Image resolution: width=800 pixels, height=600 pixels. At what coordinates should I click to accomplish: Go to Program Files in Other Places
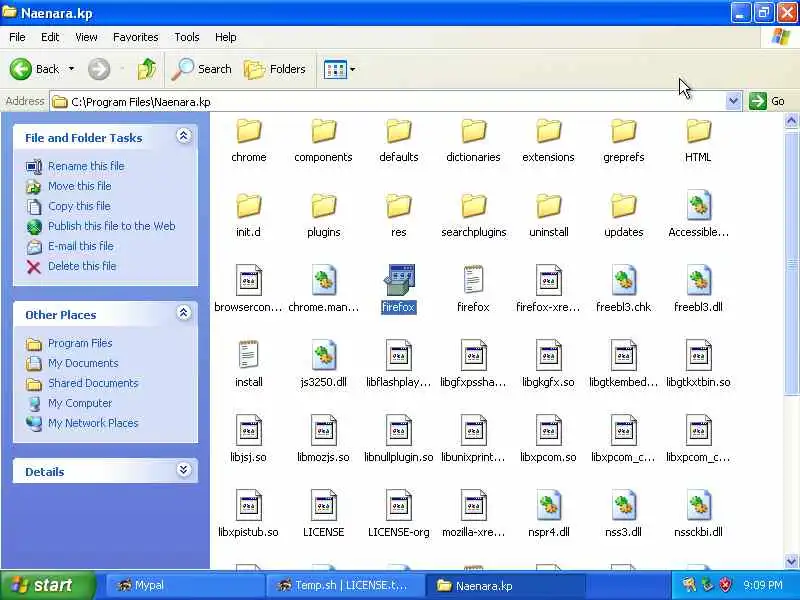[x=80, y=343]
